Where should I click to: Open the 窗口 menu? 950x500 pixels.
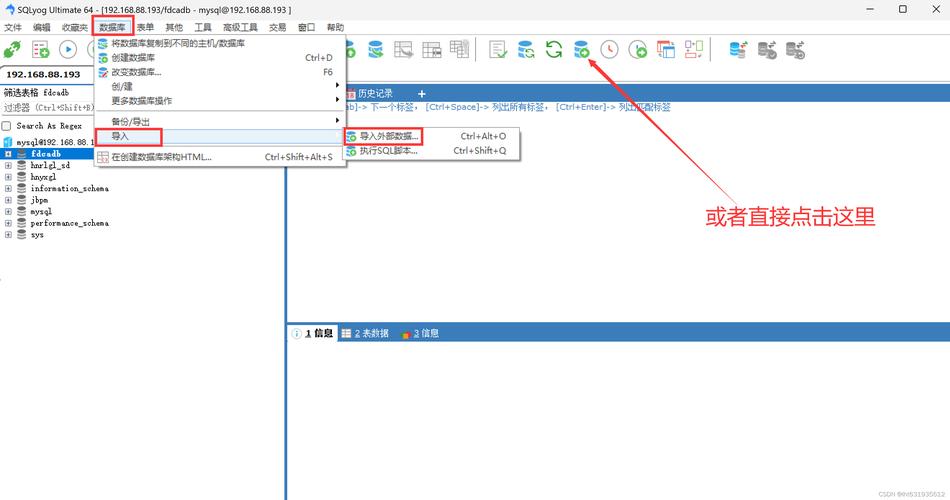[x=307, y=27]
